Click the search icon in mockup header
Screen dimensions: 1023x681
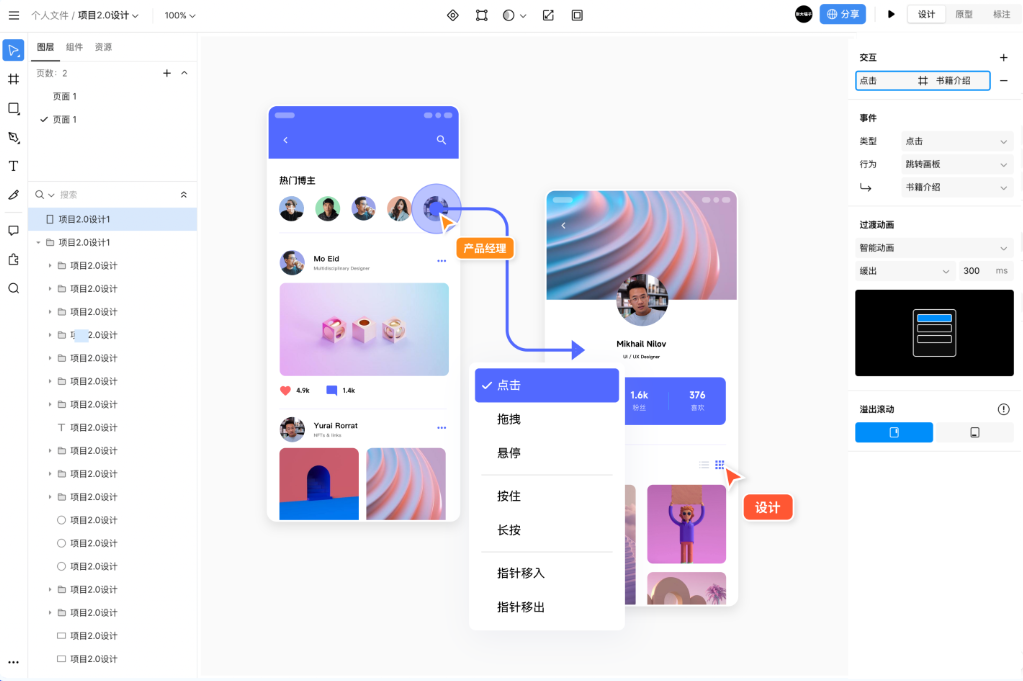(442, 140)
